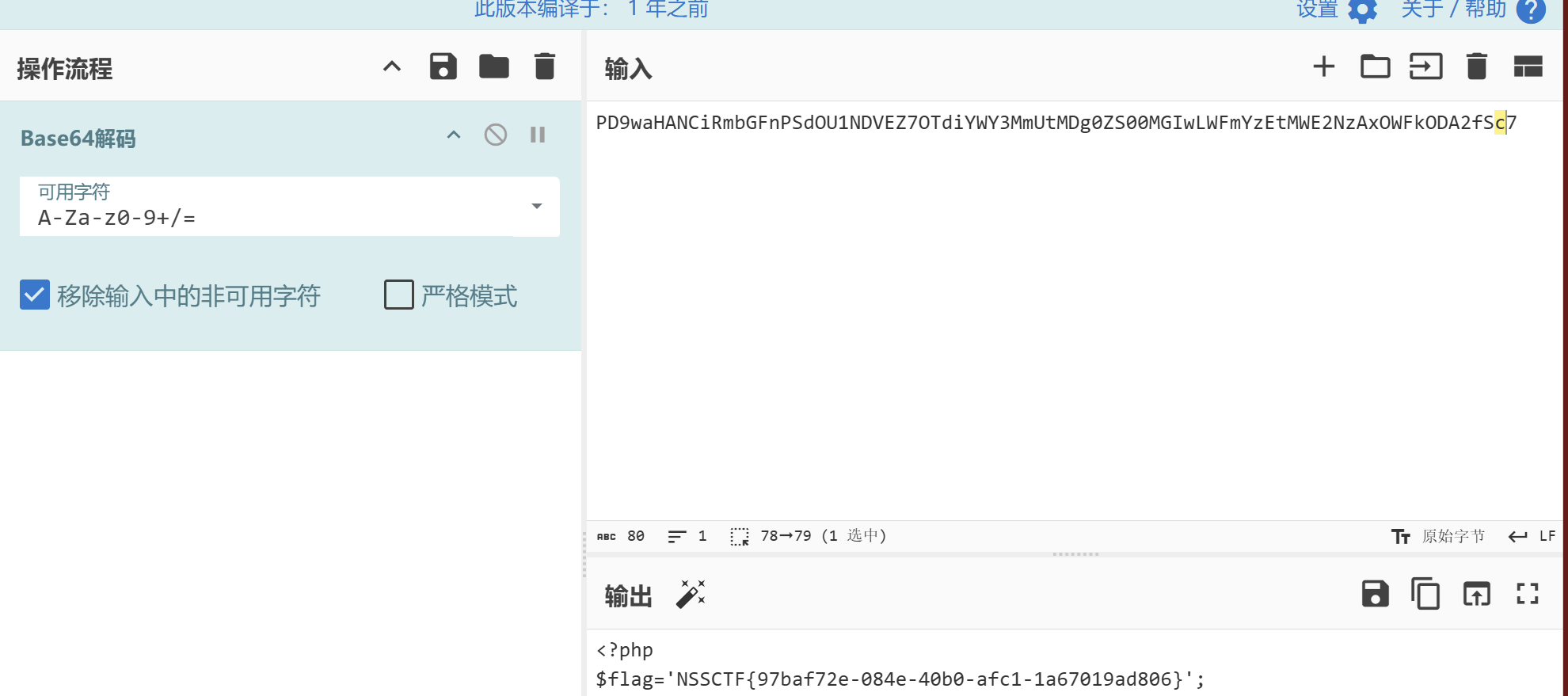1568x696 pixels.
Task: Copy the output to clipboard
Action: pyautogui.click(x=1425, y=594)
